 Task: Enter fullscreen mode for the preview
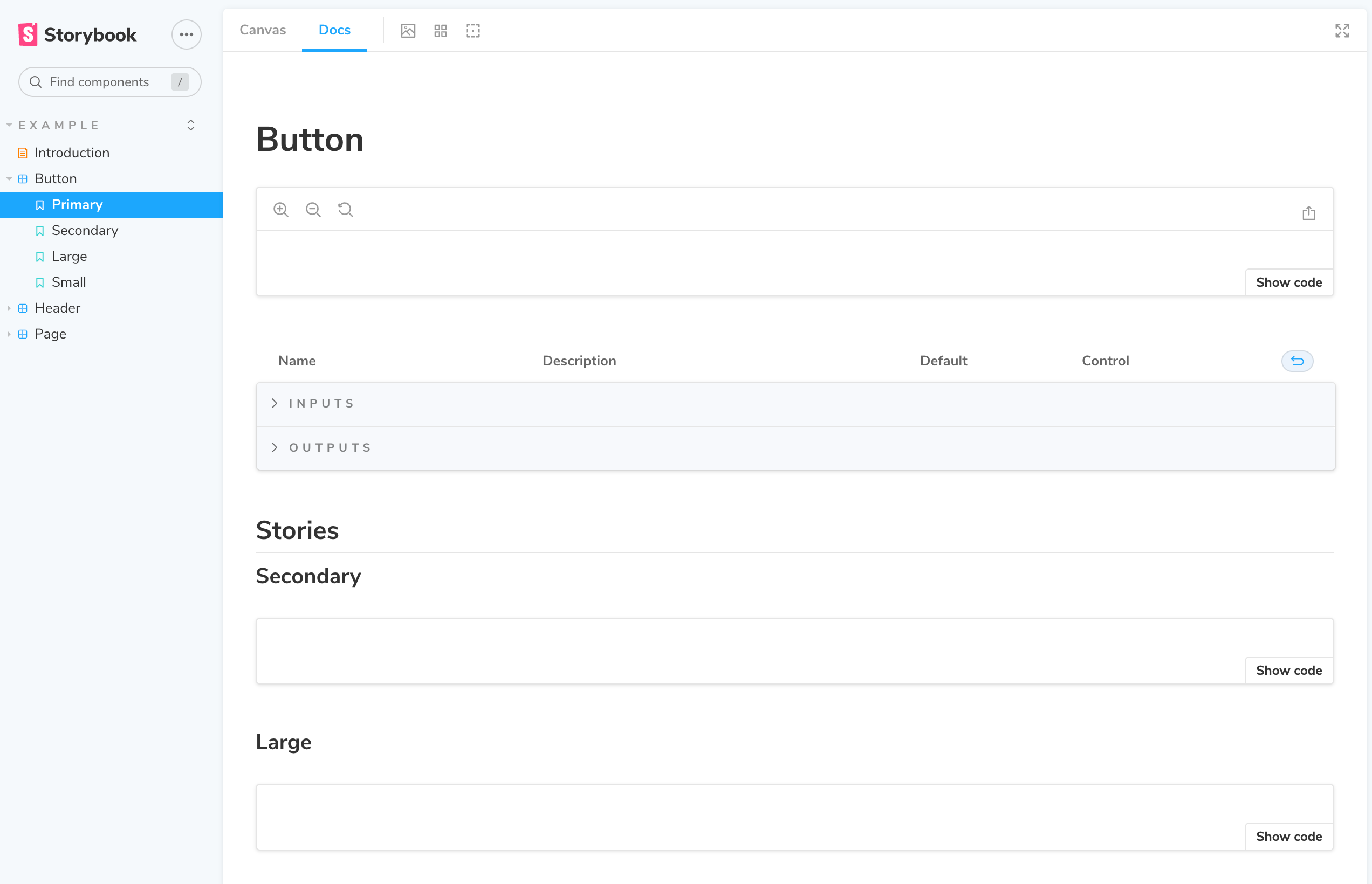tap(1342, 30)
